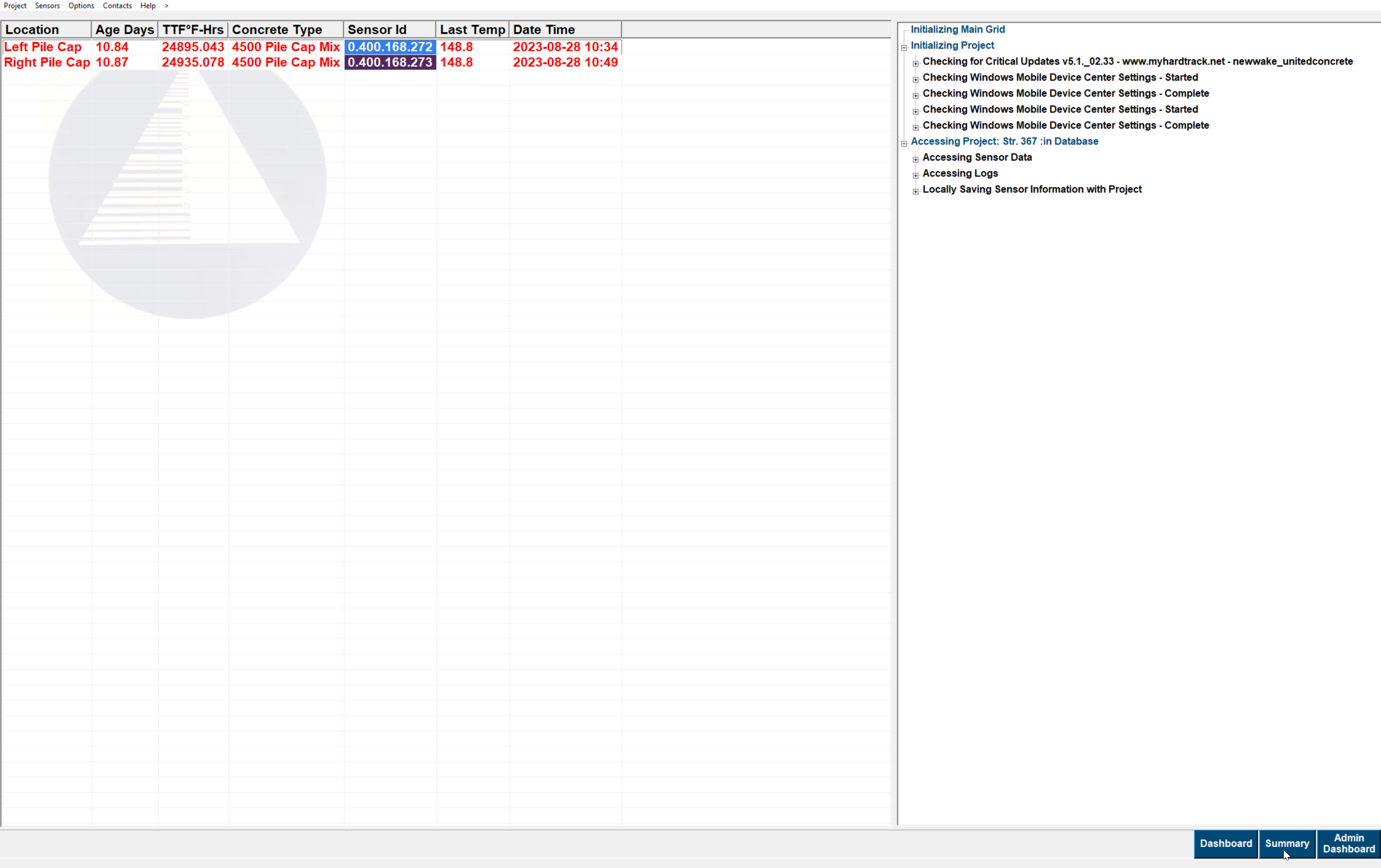The width and height of the screenshot is (1381, 868).
Task: Open the Help menu
Action: coord(147,6)
